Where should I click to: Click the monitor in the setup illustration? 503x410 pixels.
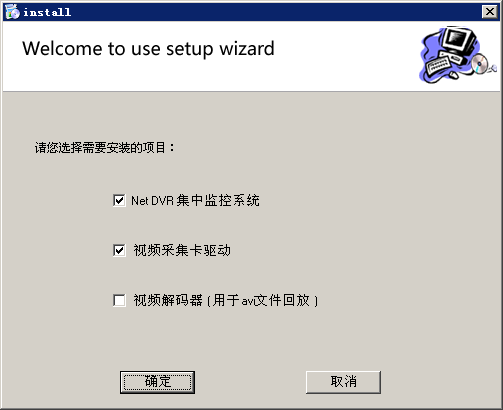tap(458, 42)
